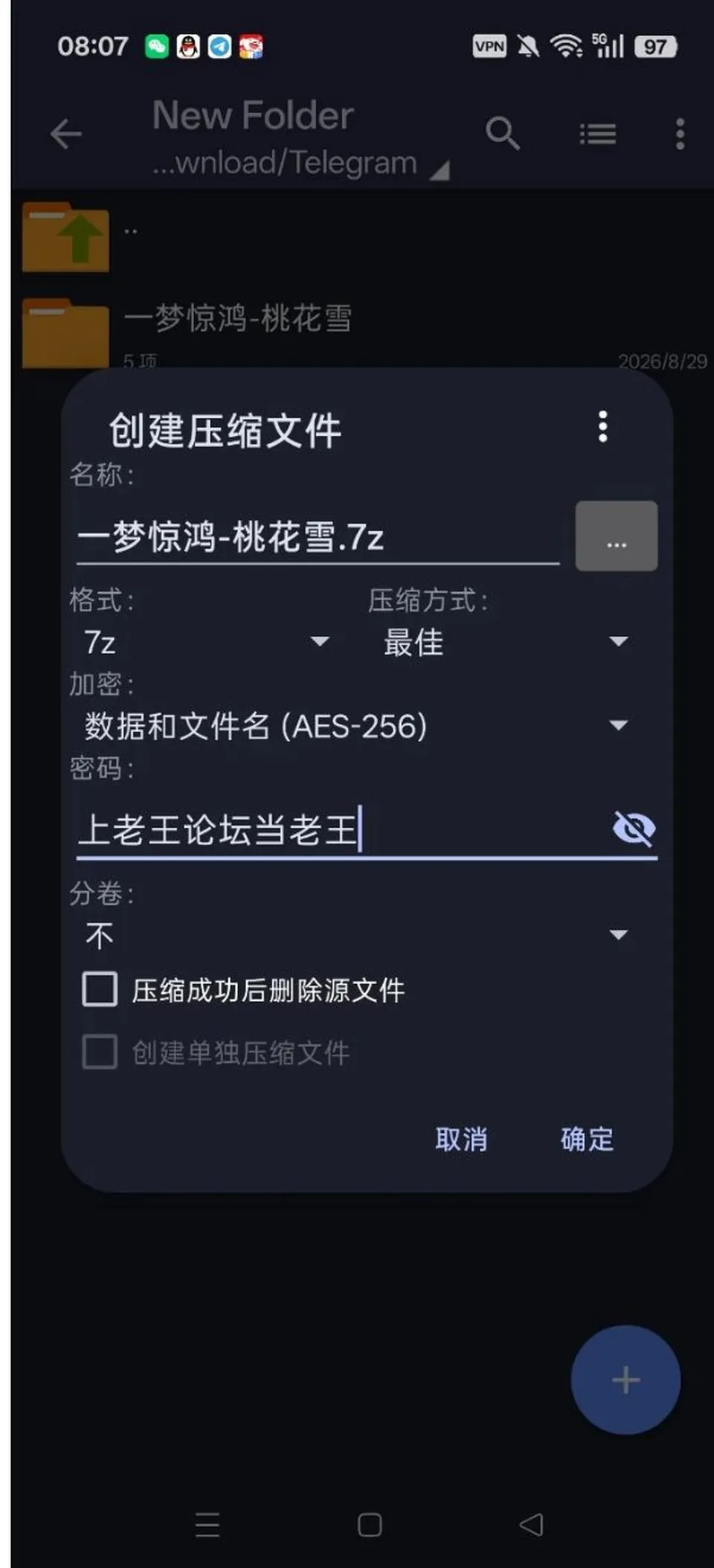
Task: Tap the browse … button beside the name
Action: pos(617,536)
